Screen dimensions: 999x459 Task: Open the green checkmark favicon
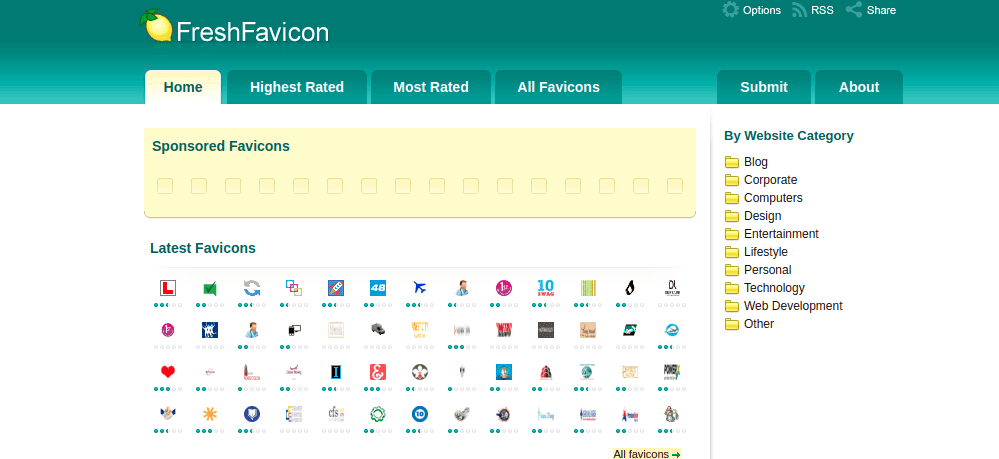coord(210,288)
